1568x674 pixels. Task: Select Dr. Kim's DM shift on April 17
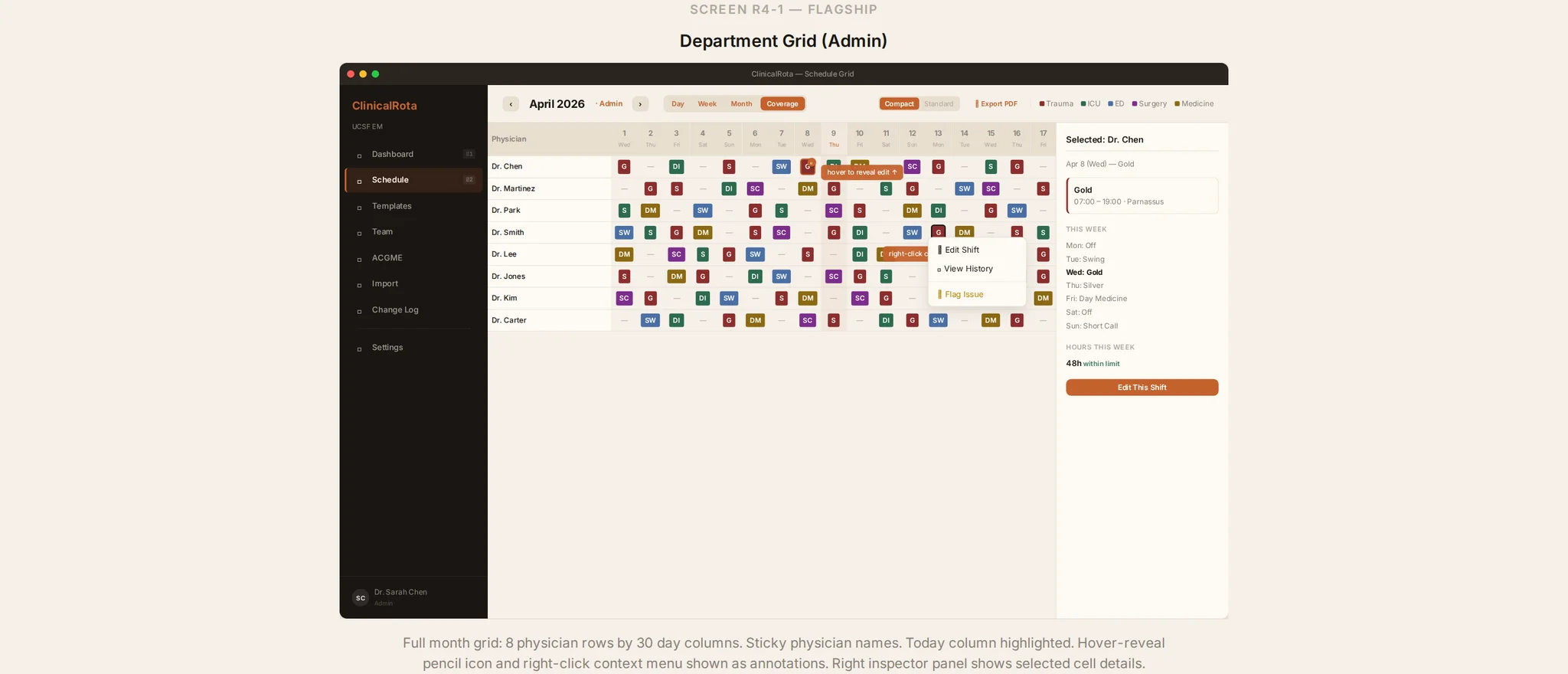pos(1043,298)
